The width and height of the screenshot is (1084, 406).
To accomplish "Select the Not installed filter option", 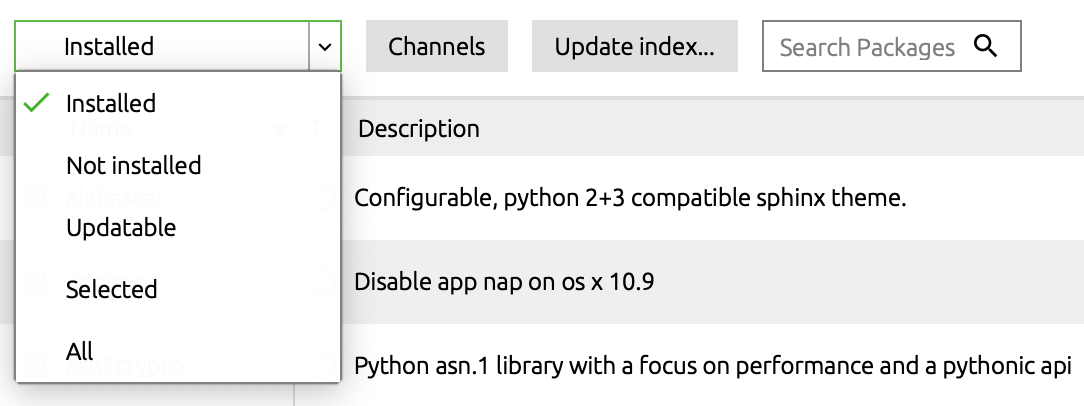I will point(133,165).
